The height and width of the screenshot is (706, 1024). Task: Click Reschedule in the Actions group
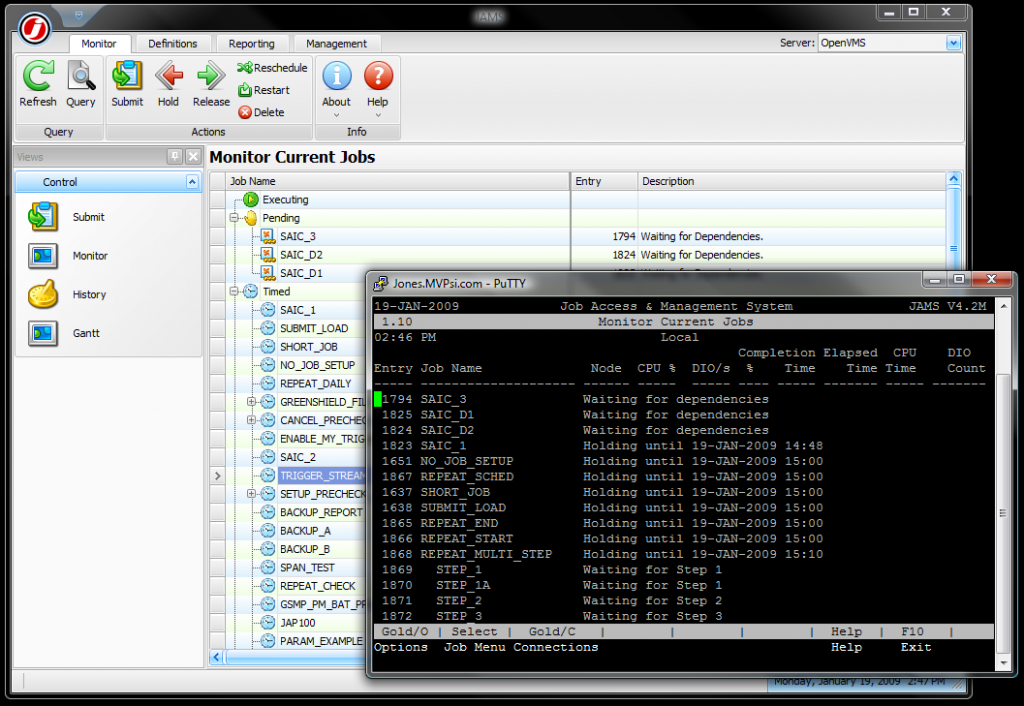tap(272, 68)
